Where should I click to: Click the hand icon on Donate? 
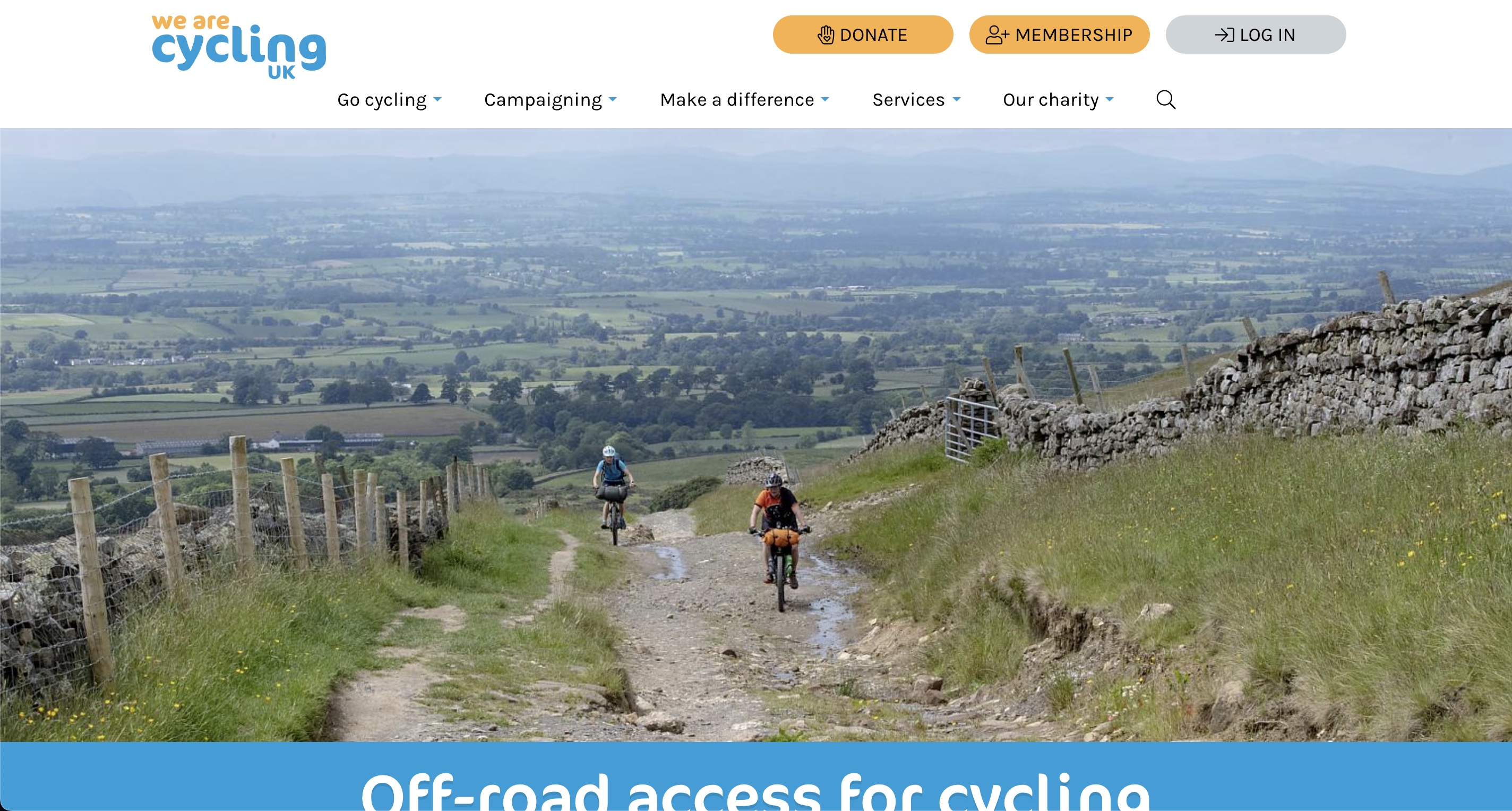click(826, 35)
